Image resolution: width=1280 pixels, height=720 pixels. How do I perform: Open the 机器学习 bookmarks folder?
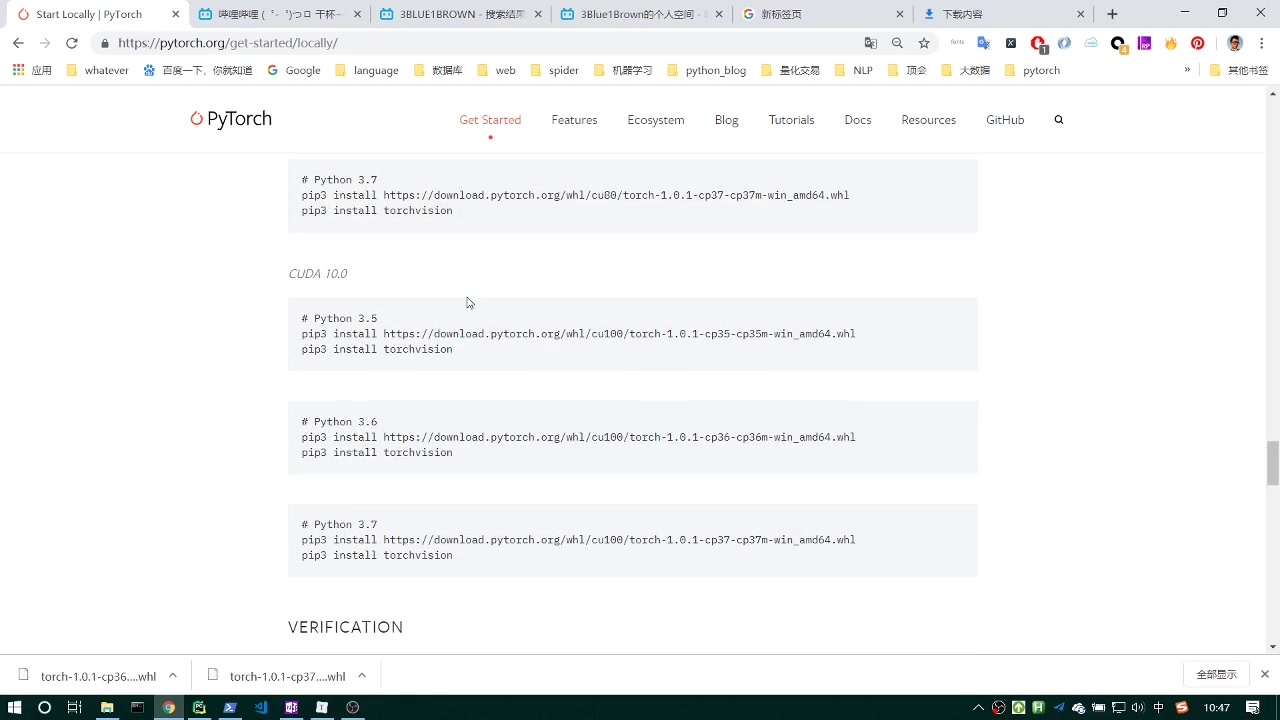[x=622, y=70]
